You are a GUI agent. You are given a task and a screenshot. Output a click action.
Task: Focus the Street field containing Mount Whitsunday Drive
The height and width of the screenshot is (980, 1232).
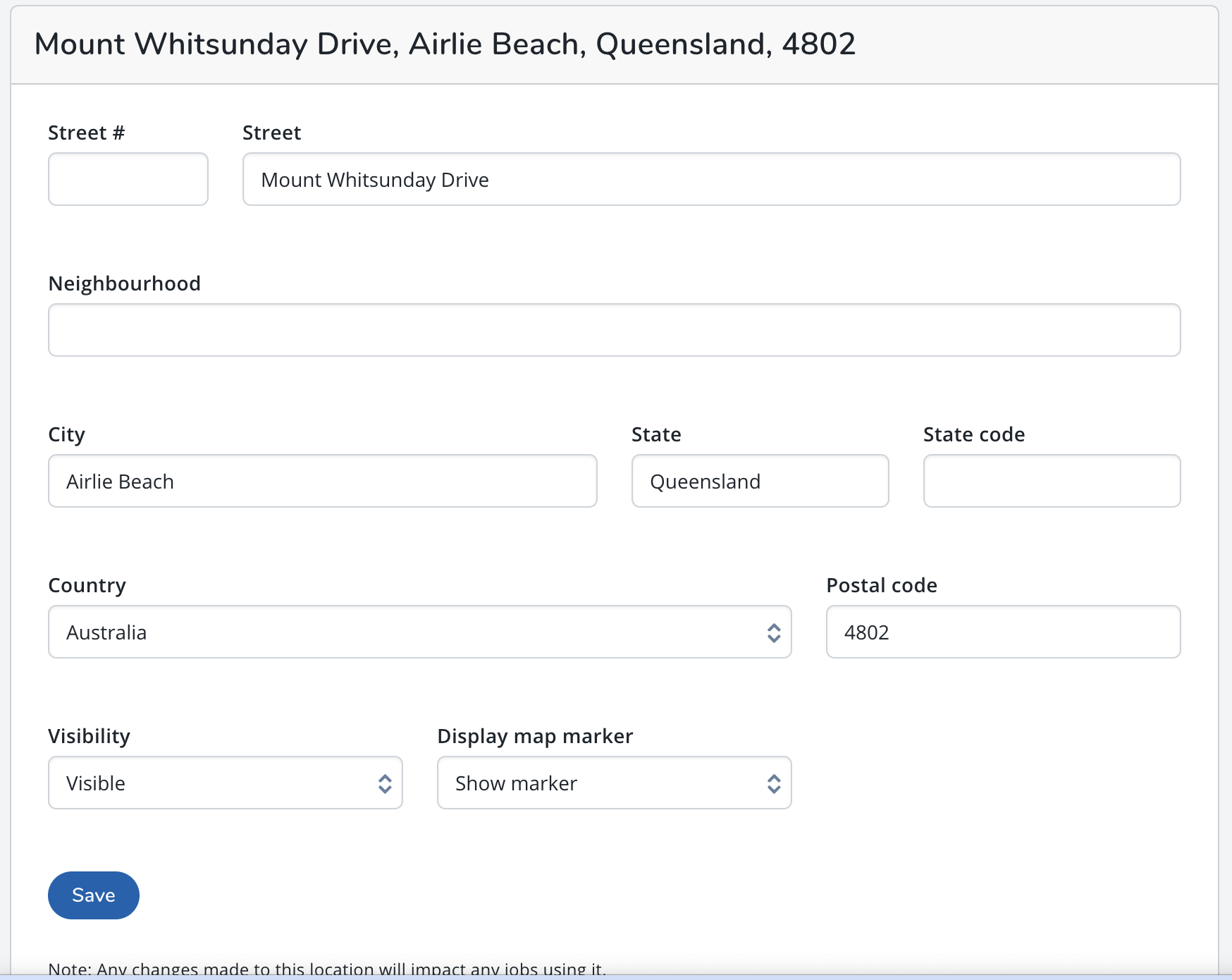(710, 179)
